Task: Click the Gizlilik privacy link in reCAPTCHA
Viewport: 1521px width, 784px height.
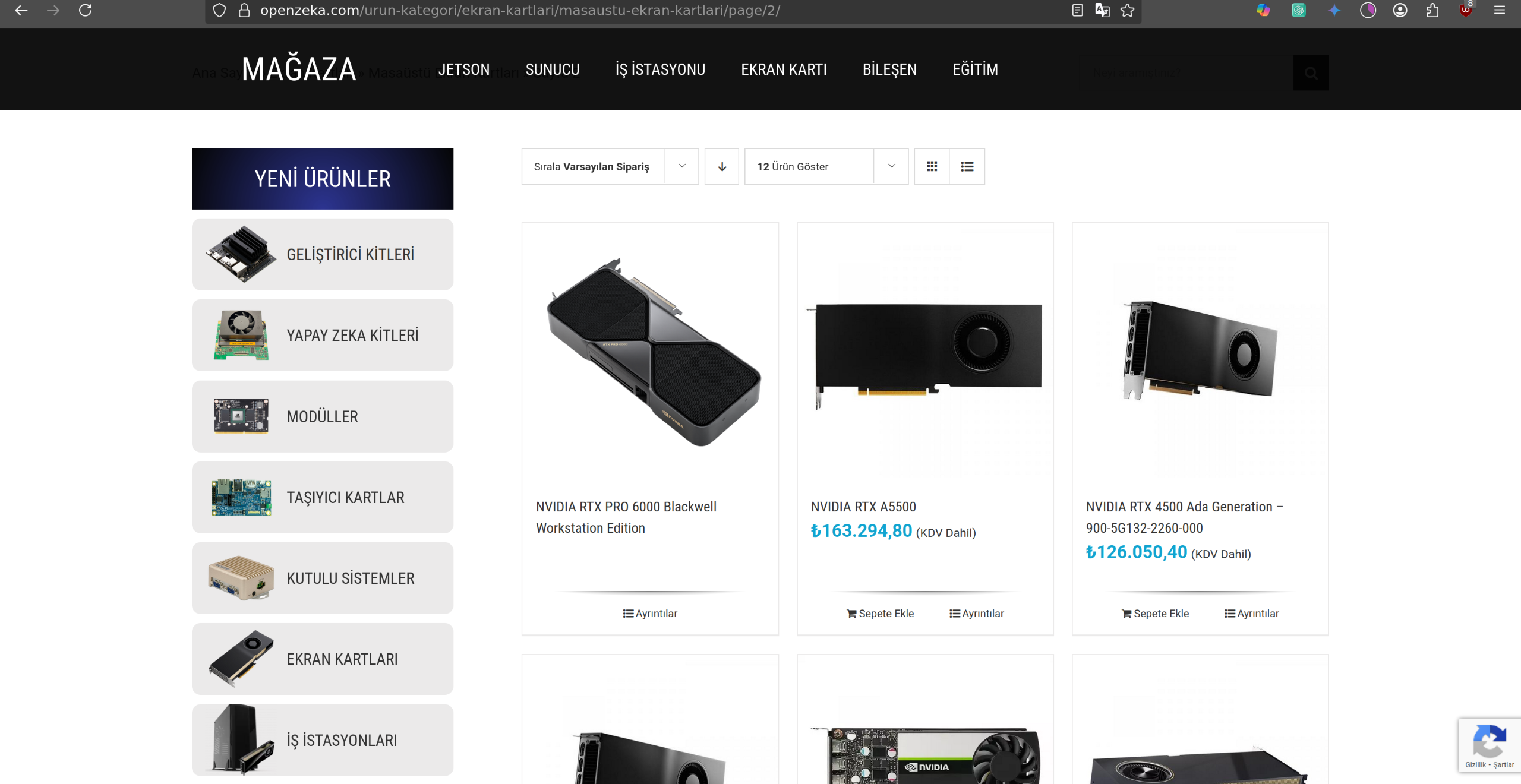Action: [1475, 765]
